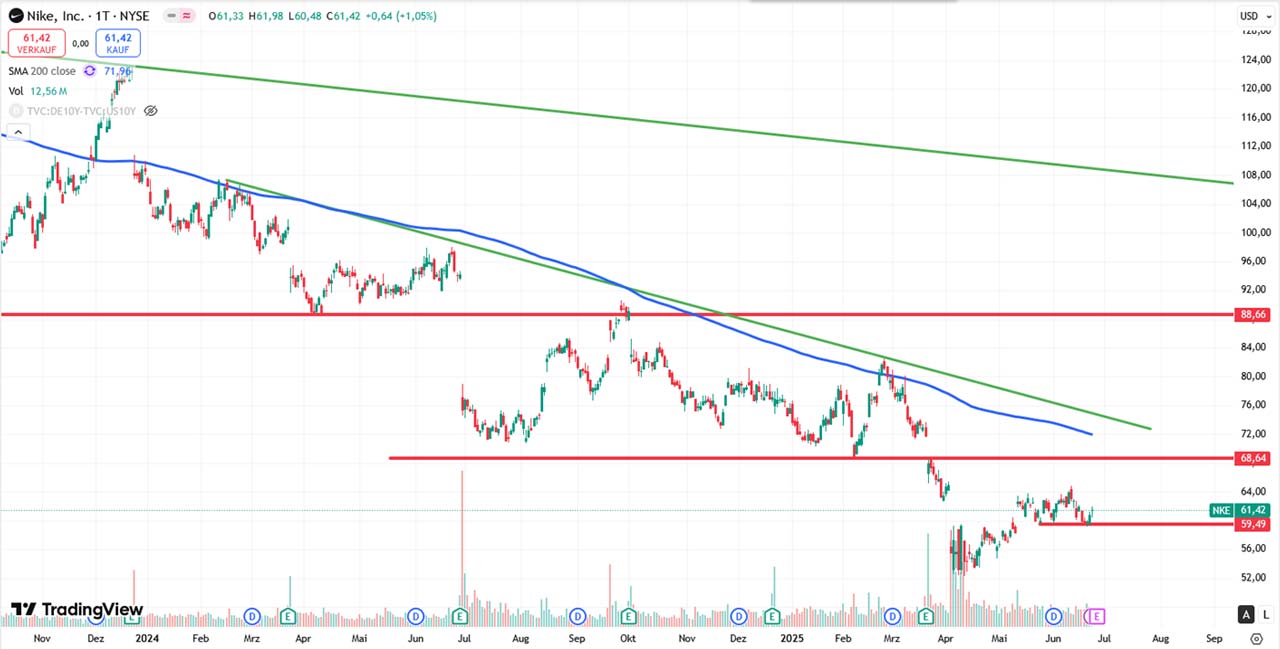1280x649 pixels.
Task: Click the earnings E marker above Apr 2025
Action: (x=926, y=615)
